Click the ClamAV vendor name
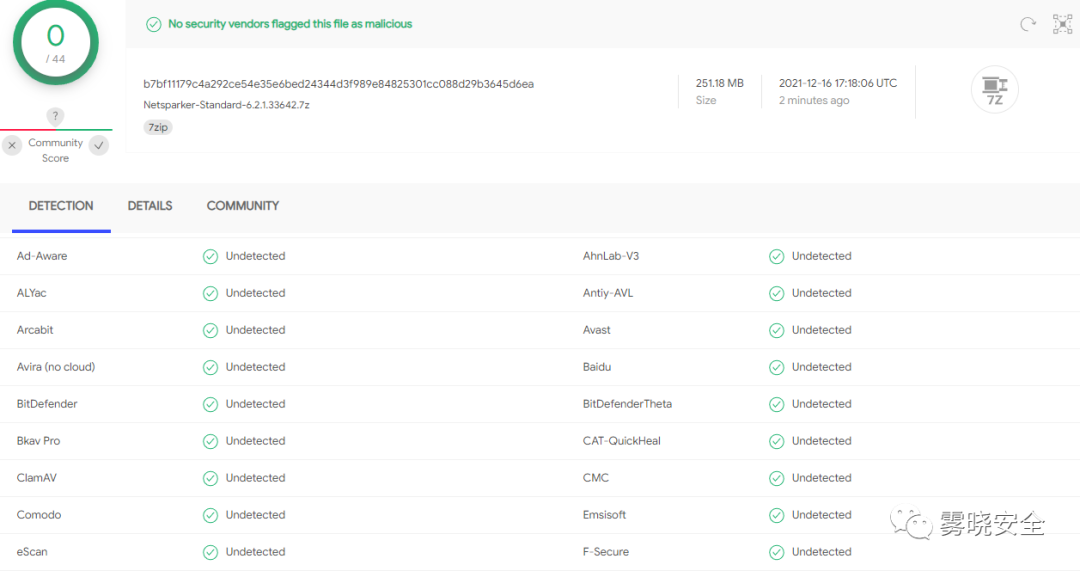The width and height of the screenshot is (1080, 571). 37,478
